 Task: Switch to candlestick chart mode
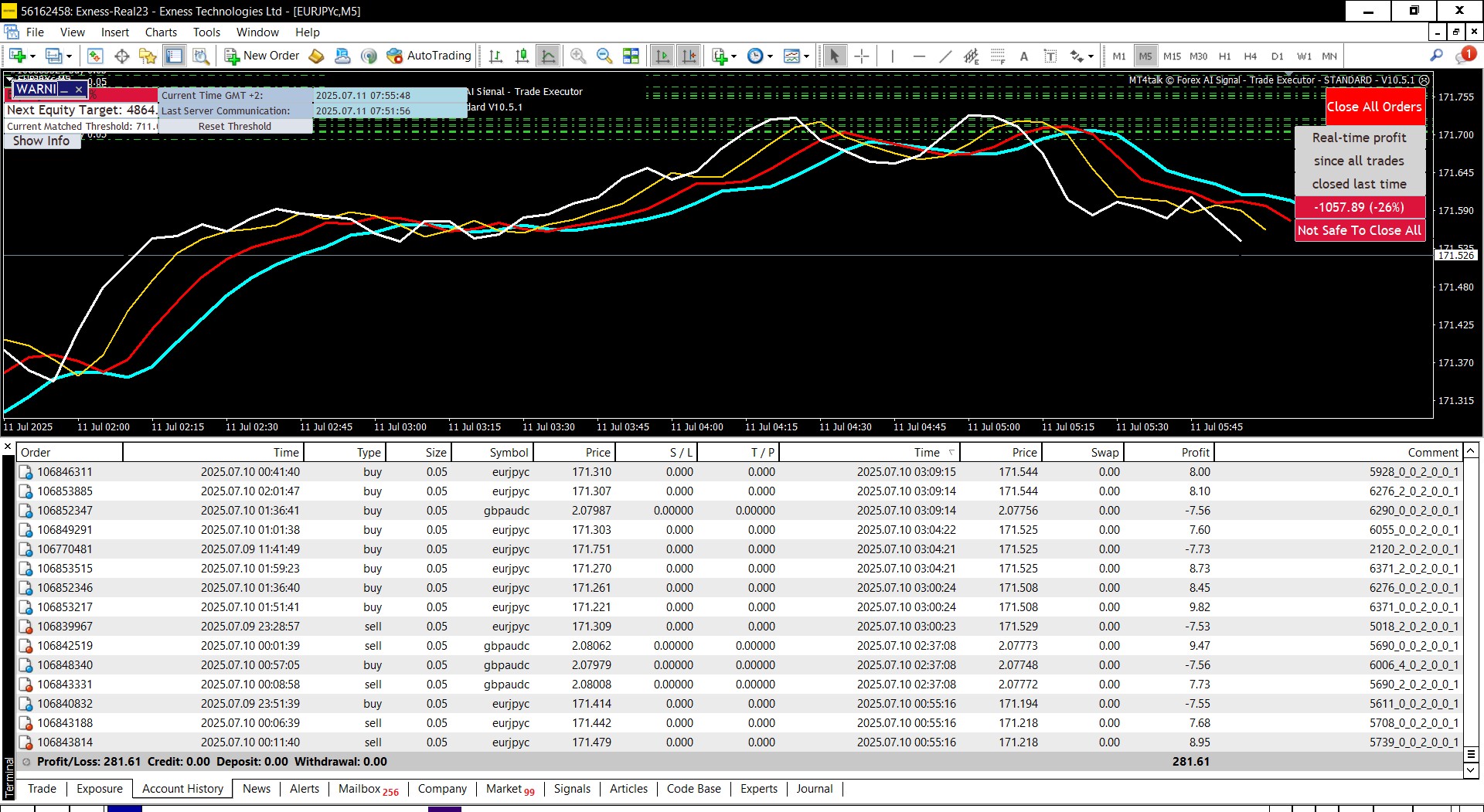pyautogui.click(x=522, y=56)
